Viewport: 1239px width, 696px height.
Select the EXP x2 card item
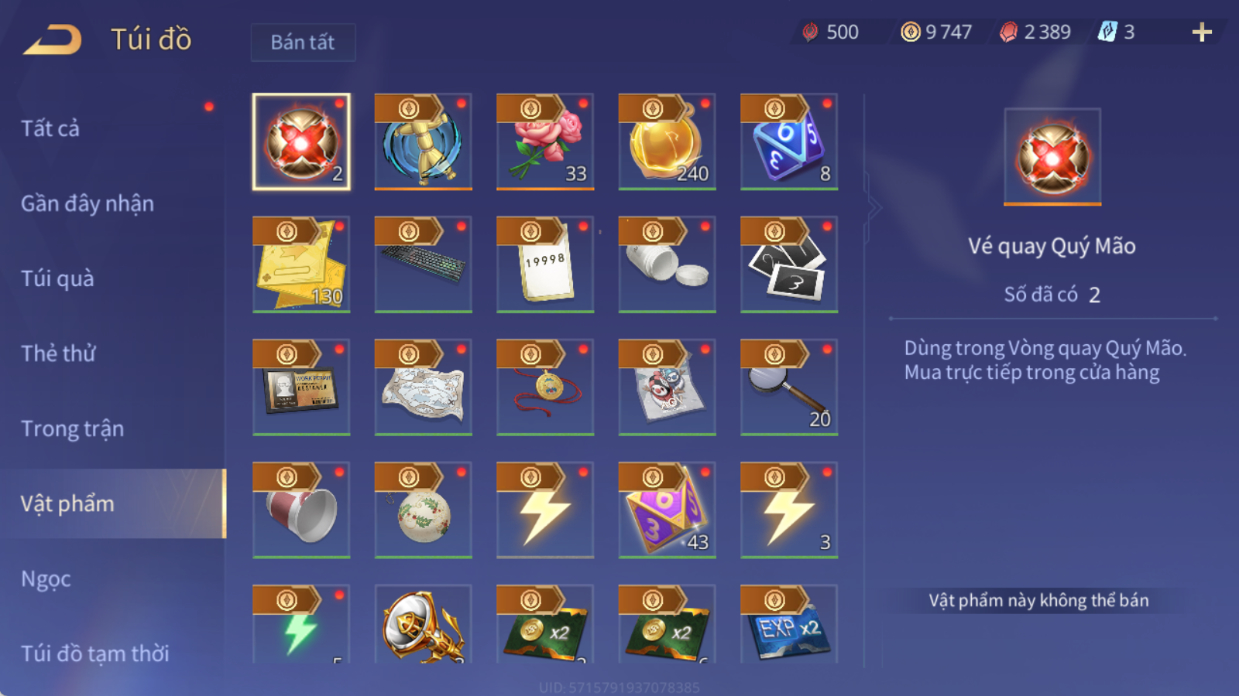(789, 624)
